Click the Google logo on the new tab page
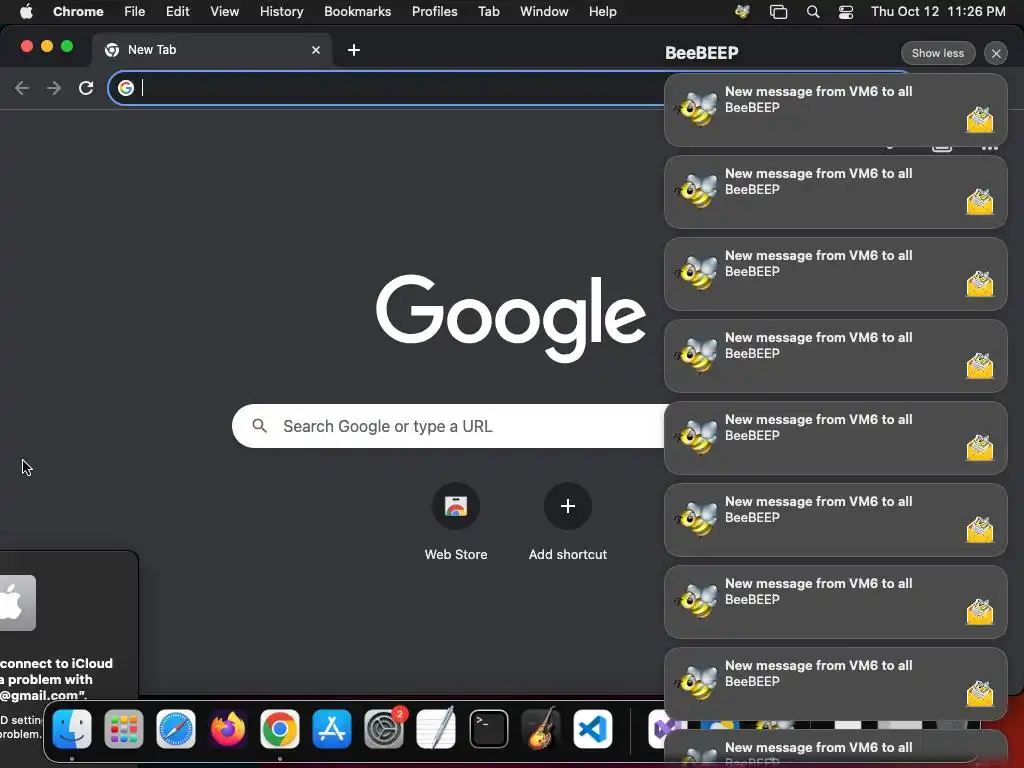The width and height of the screenshot is (1024, 768). (x=511, y=318)
